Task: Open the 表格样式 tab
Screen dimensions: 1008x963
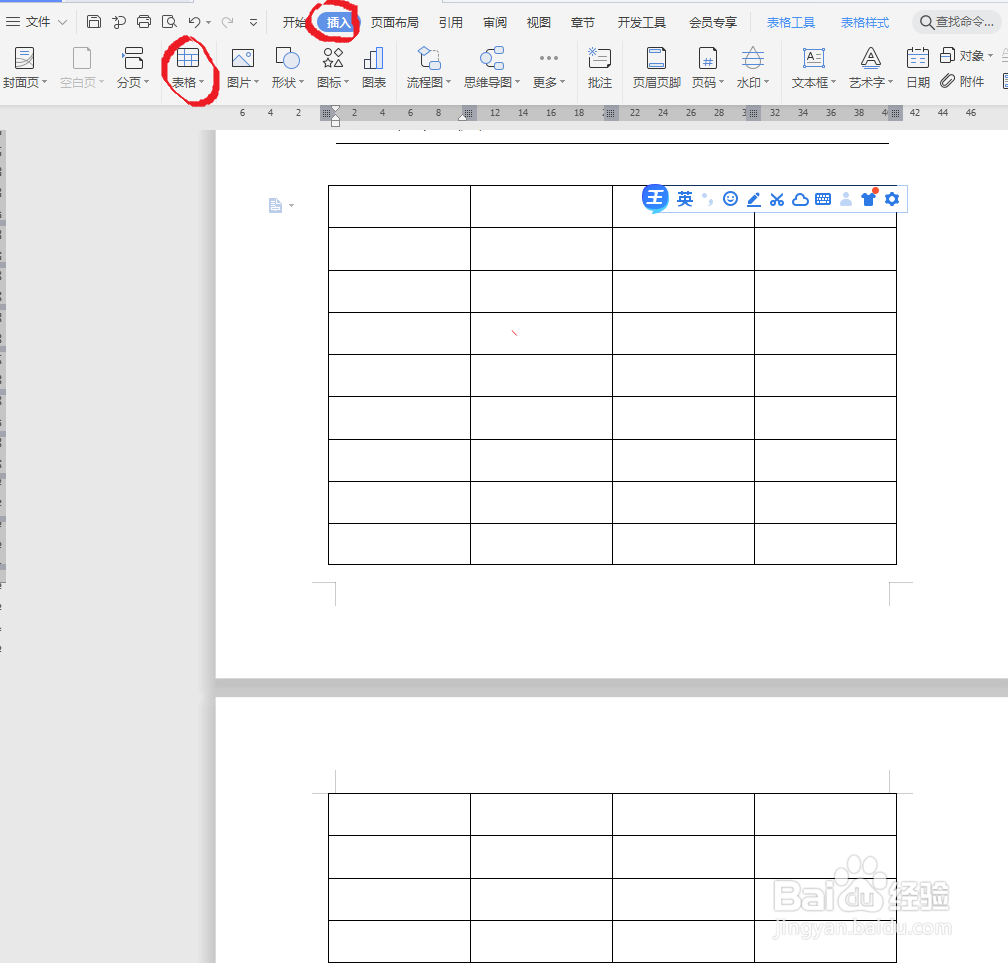Action: pos(865,22)
